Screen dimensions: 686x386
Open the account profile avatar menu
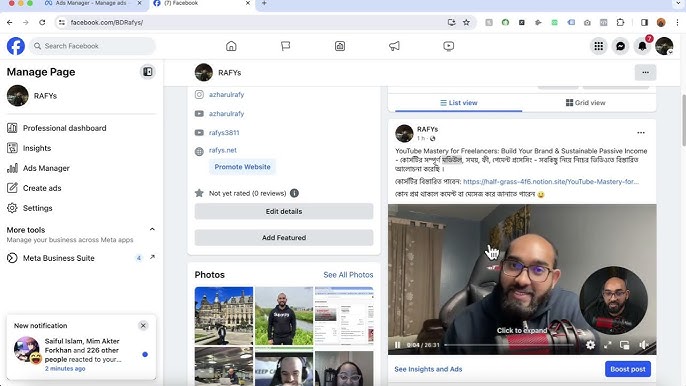(x=664, y=46)
